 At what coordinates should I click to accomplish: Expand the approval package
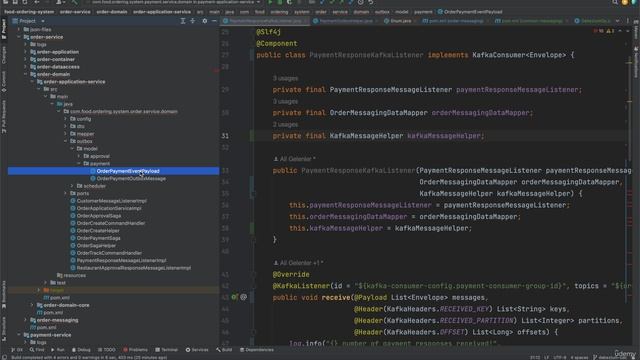tap(79, 156)
